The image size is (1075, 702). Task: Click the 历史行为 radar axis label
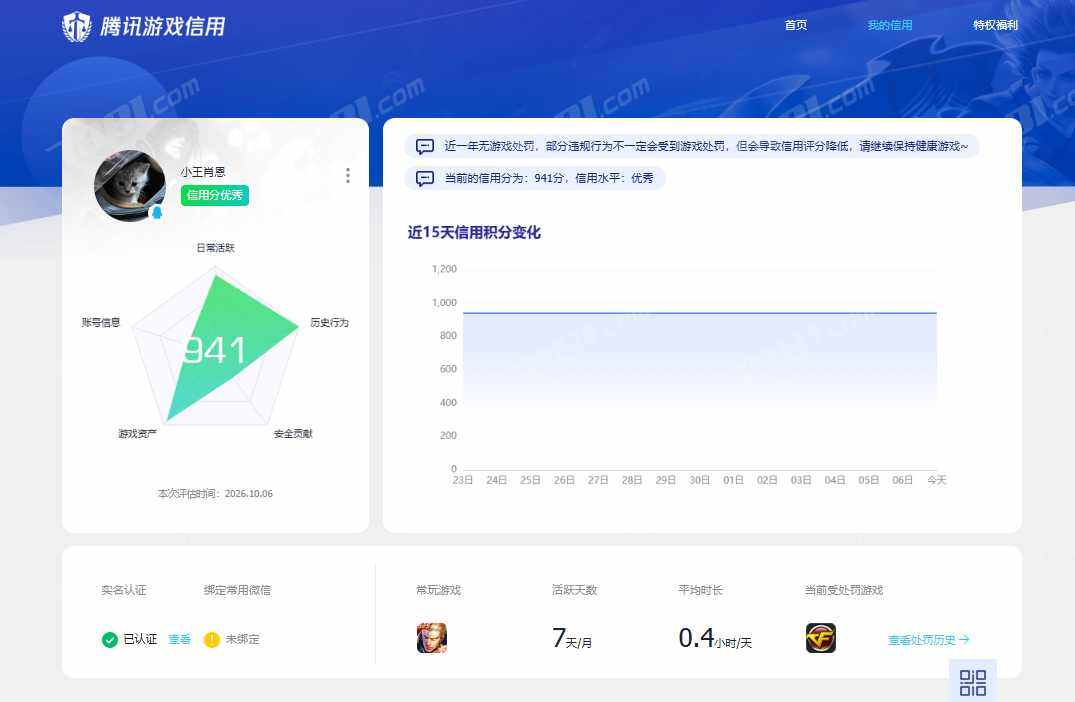[x=330, y=322]
